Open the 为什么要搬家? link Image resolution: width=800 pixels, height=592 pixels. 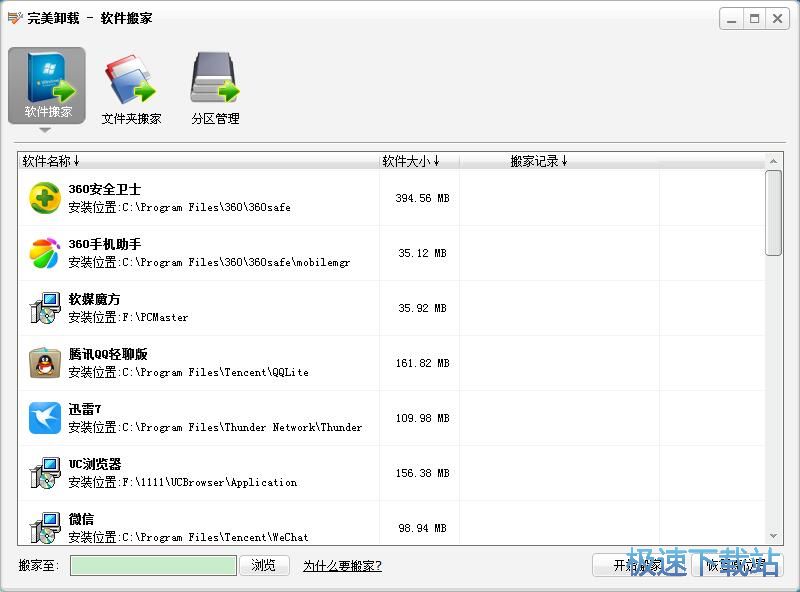click(x=342, y=565)
